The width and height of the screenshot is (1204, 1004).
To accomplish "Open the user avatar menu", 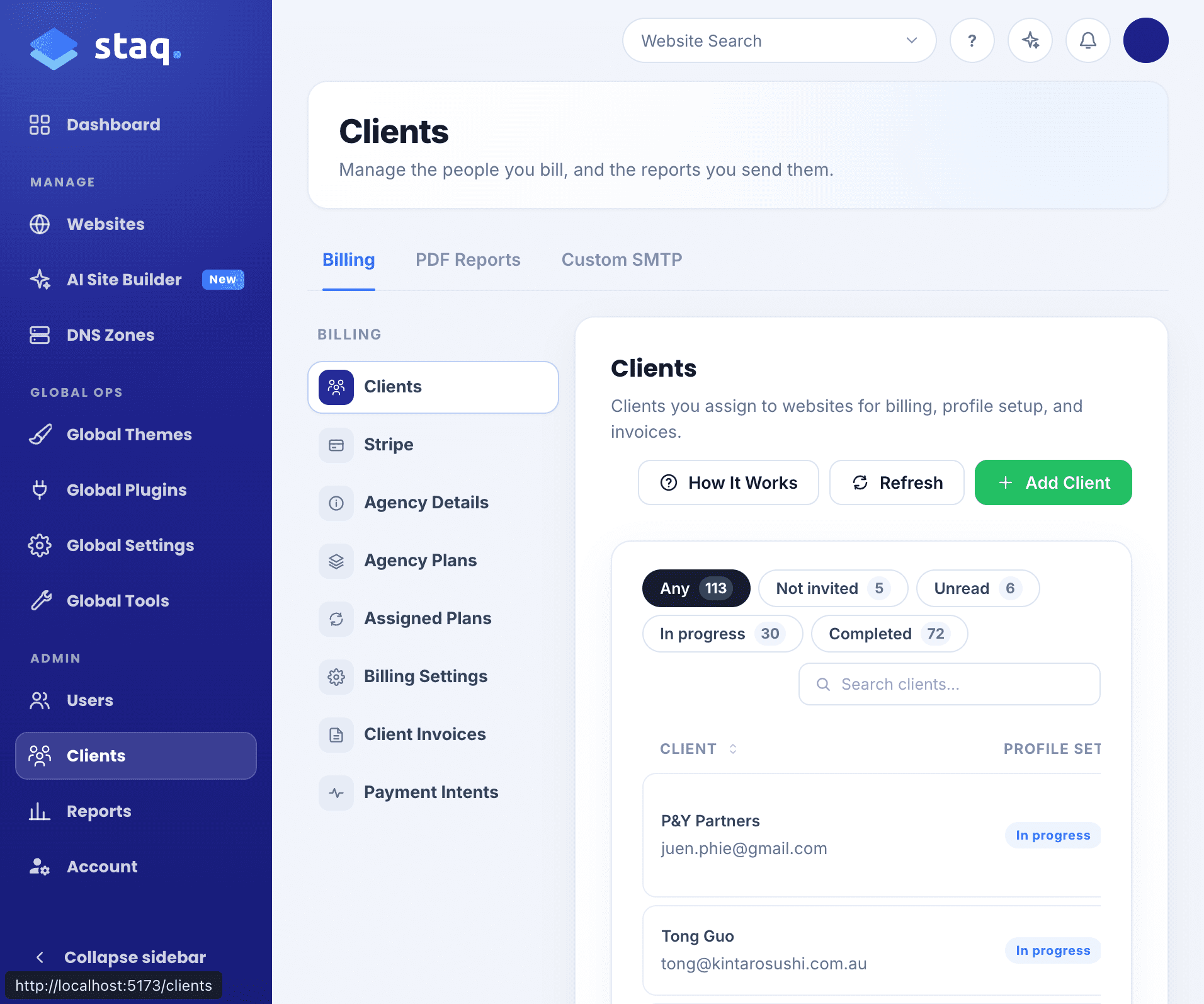I will click(x=1146, y=40).
